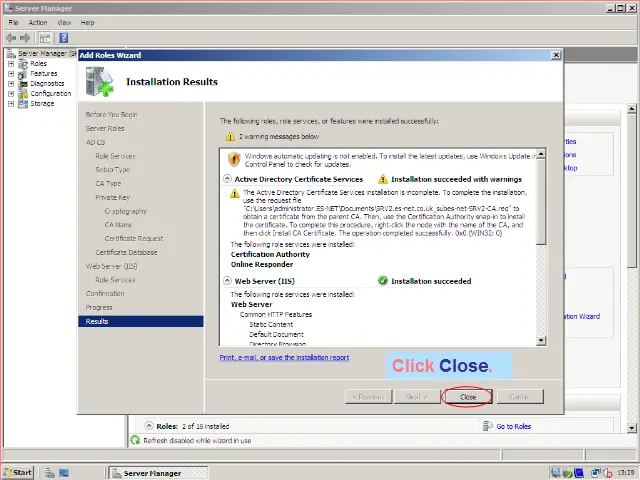Click the Progress wizard step
The image size is (640, 480).
click(99, 308)
